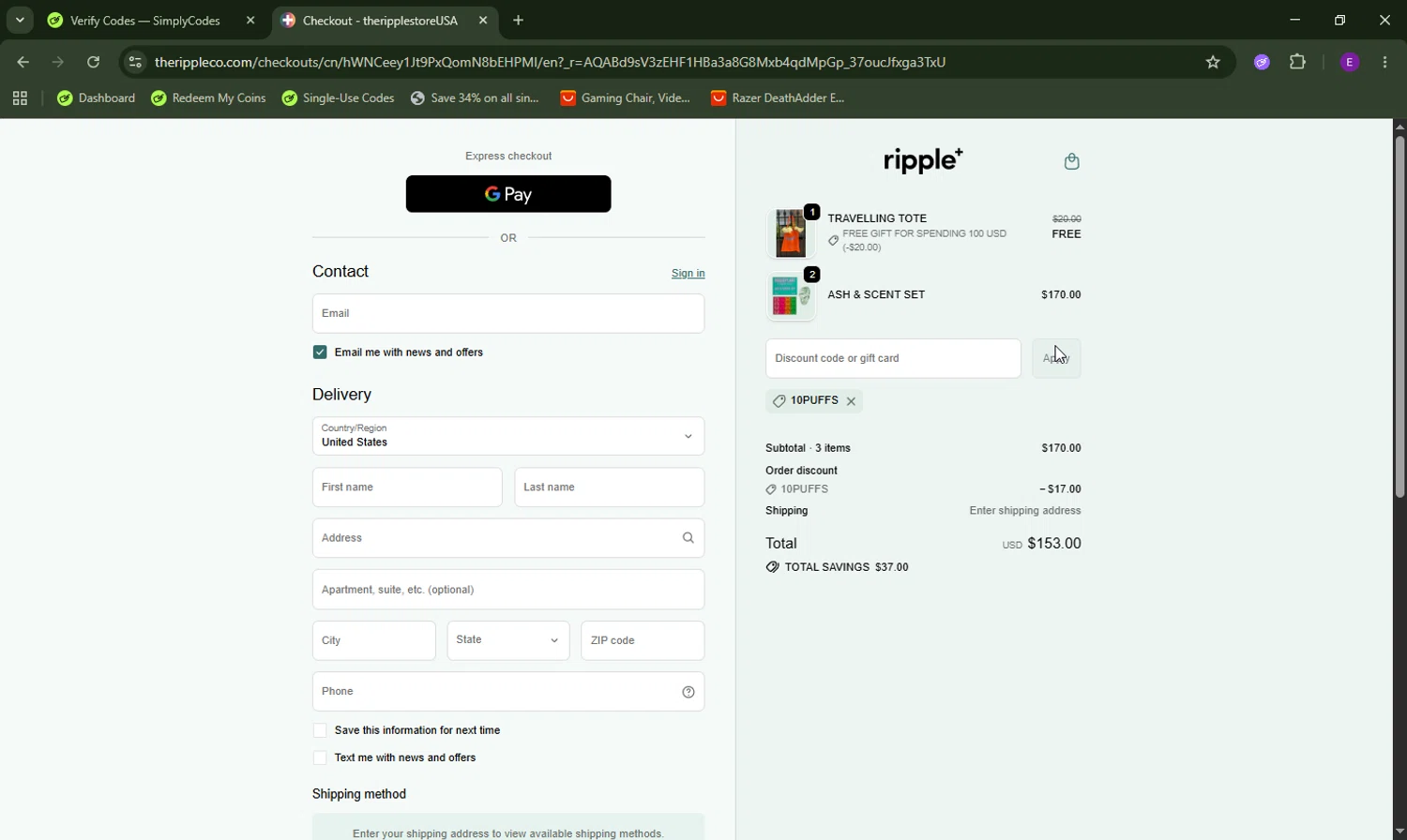Go back to the previous page
The width and height of the screenshot is (1407, 840).
coord(23,63)
